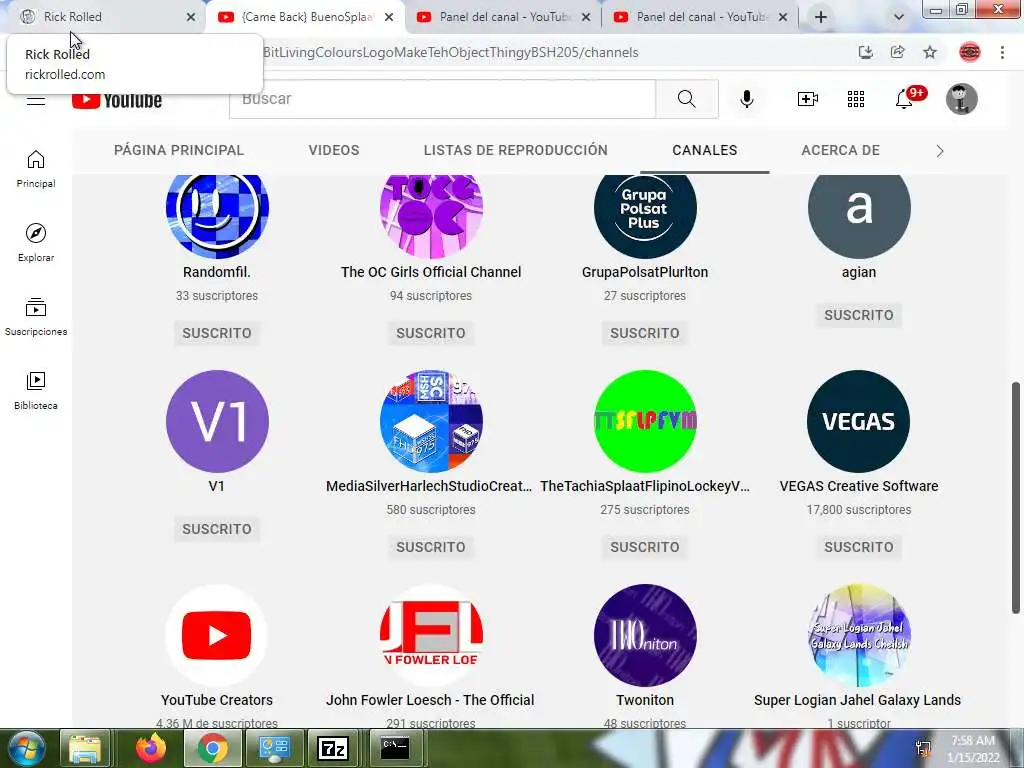Click SUSCRITO under MediaSilverHarlechStudioCreat...
The width and height of the screenshot is (1024, 768).
431,547
